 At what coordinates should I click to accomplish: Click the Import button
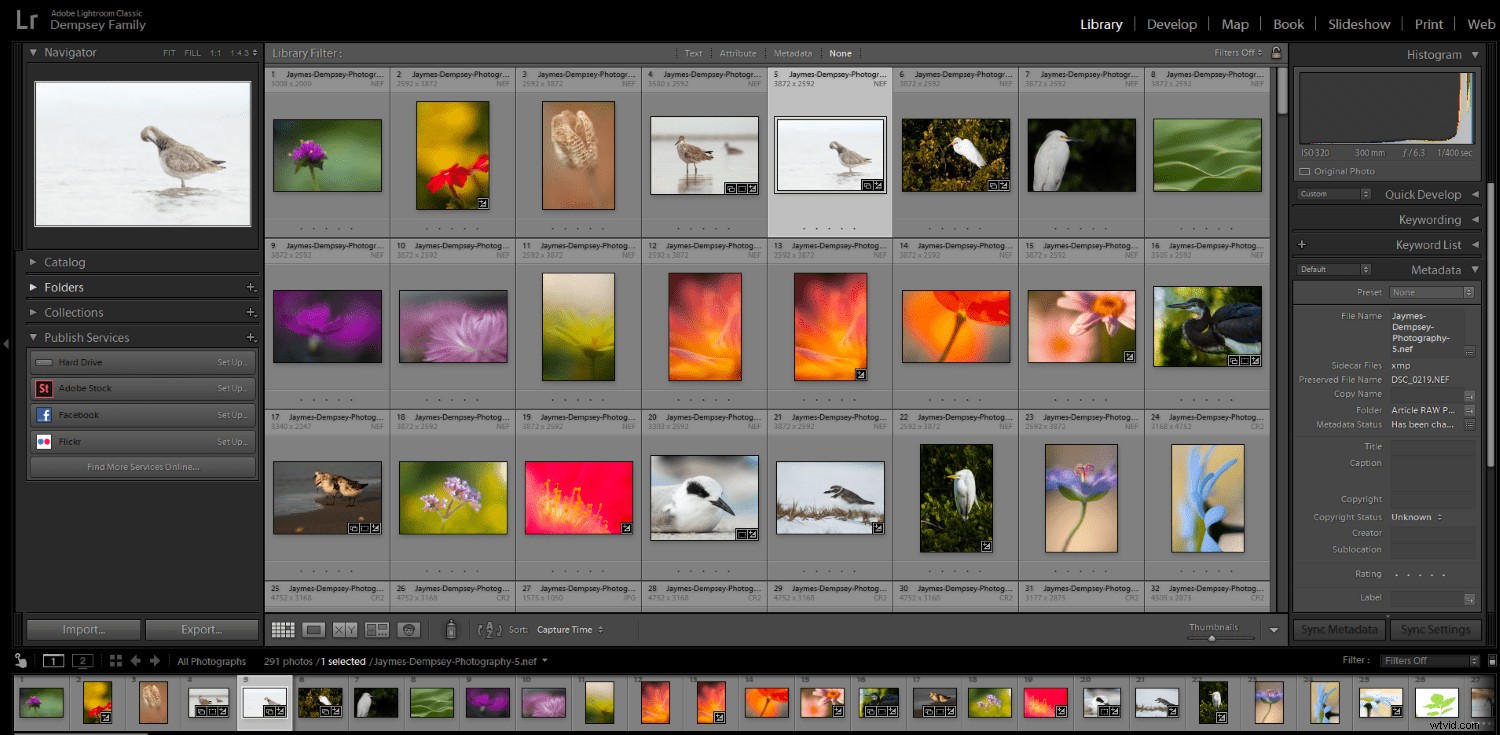[83, 629]
